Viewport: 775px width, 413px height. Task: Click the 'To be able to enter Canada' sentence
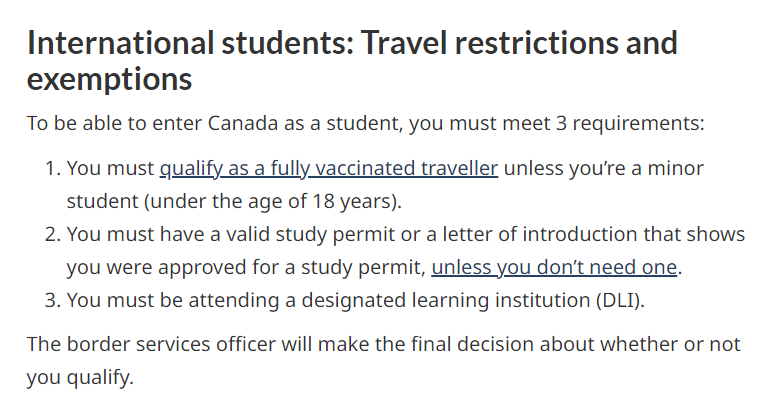(x=365, y=124)
